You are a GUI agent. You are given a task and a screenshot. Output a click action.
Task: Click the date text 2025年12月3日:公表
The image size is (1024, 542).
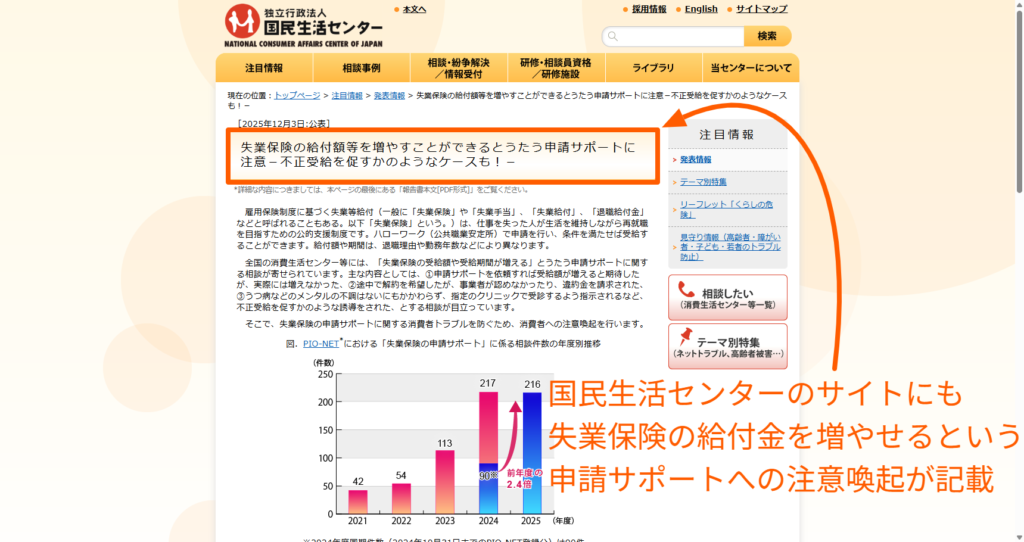283,123
